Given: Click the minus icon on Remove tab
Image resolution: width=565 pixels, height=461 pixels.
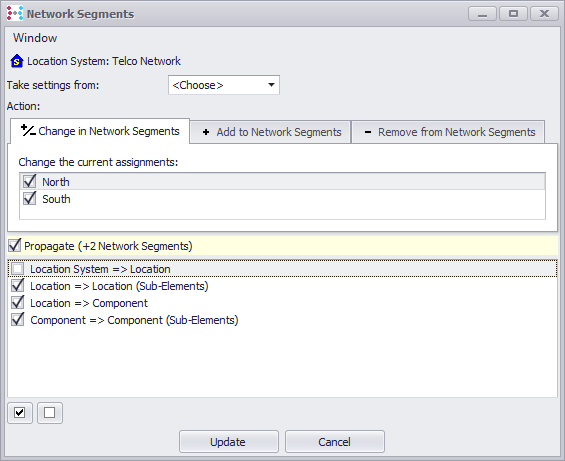Looking at the screenshot, I should coord(368,132).
